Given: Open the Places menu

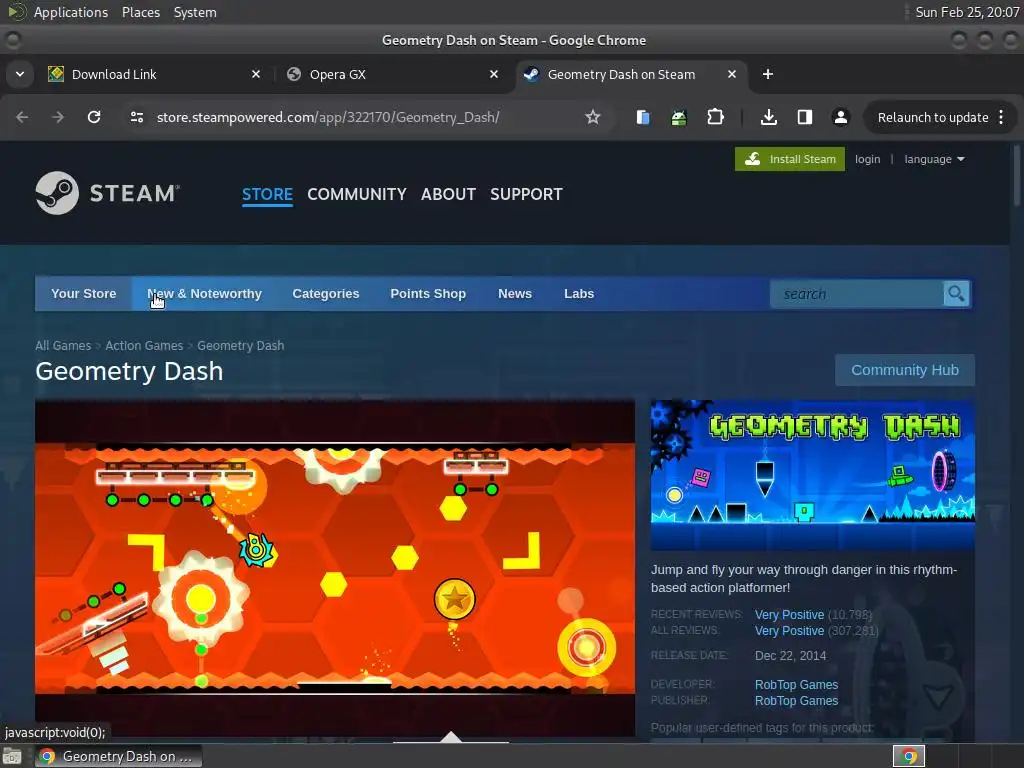Looking at the screenshot, I should [x=141, y=12].
